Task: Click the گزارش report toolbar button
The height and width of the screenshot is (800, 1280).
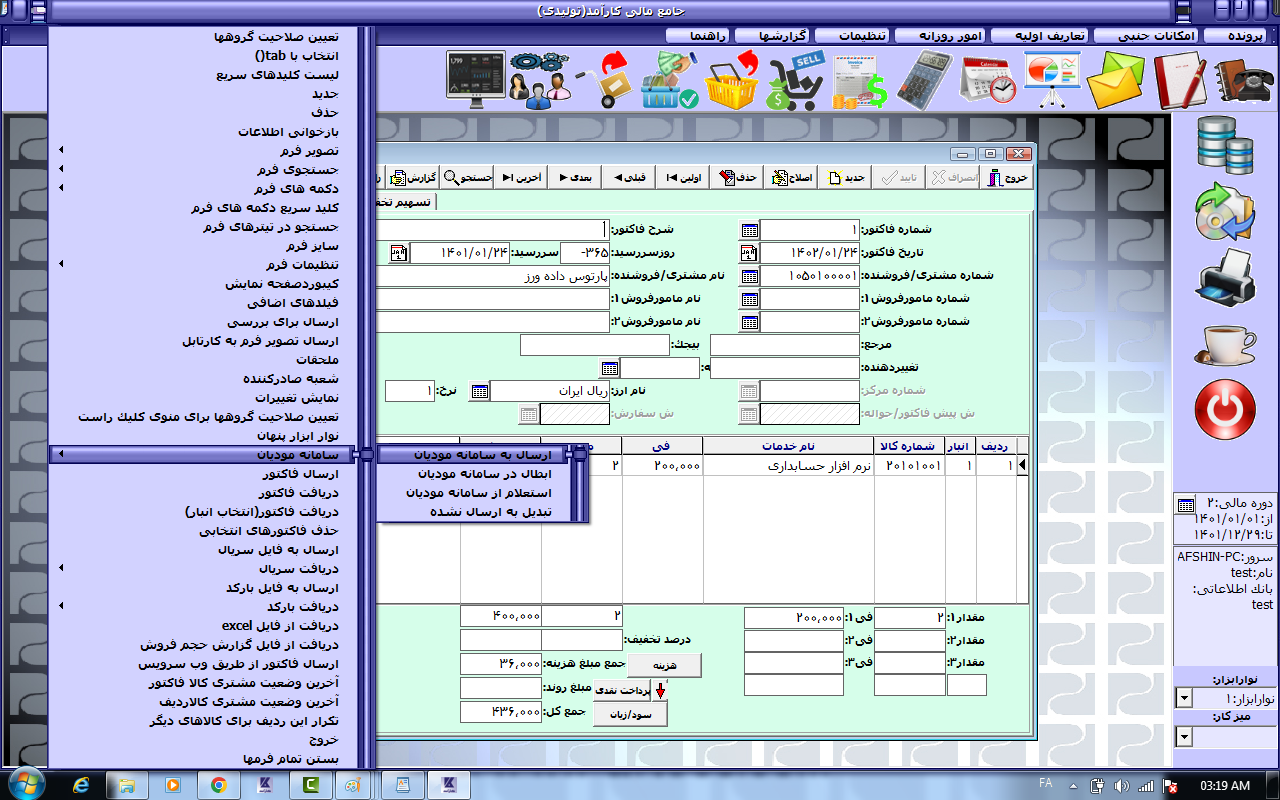Action: coord(414,177)
